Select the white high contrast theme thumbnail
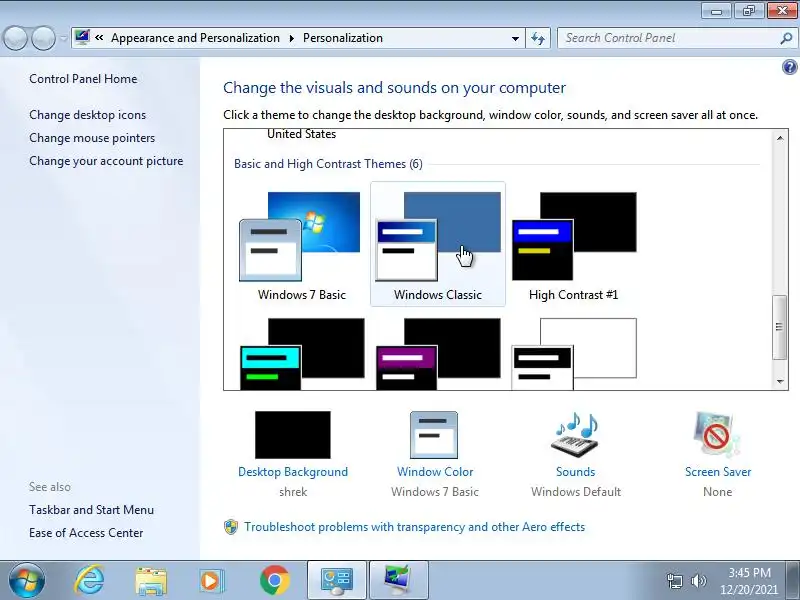 click(574, 354)
